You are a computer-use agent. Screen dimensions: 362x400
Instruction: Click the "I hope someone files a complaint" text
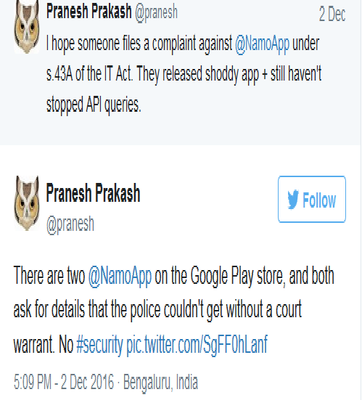click(139, 44)
